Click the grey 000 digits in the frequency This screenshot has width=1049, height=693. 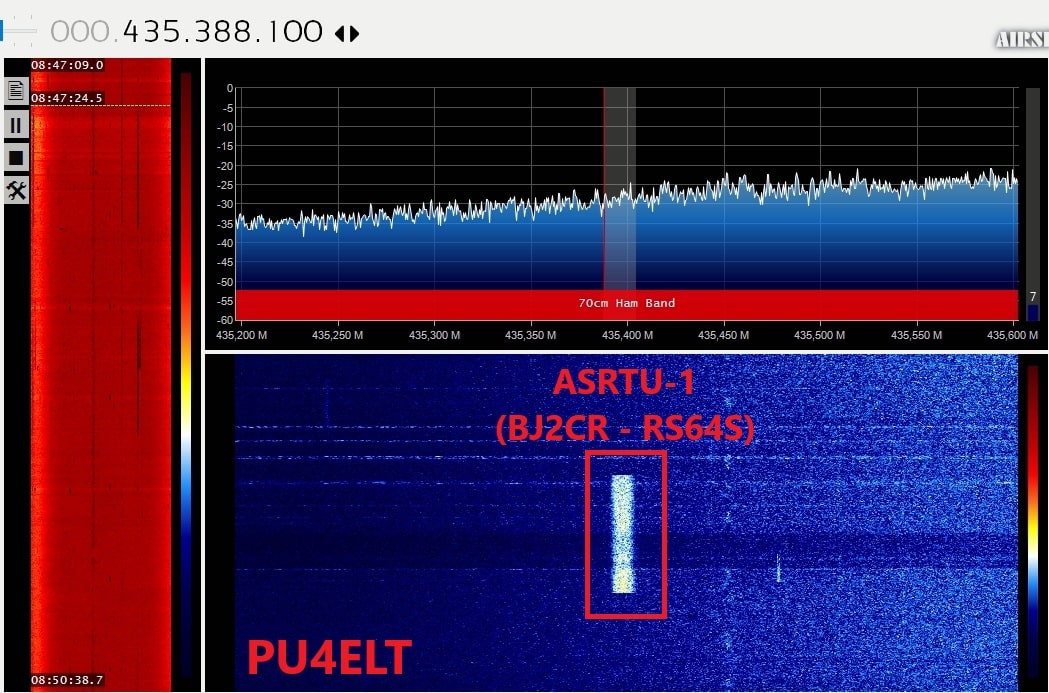[x=80, y=32]
